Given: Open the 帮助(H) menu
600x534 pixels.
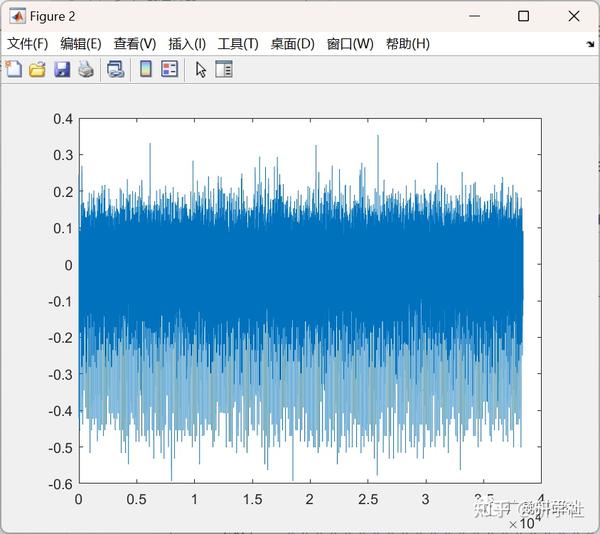Looking at the screenshot, I should click(408, 44).
